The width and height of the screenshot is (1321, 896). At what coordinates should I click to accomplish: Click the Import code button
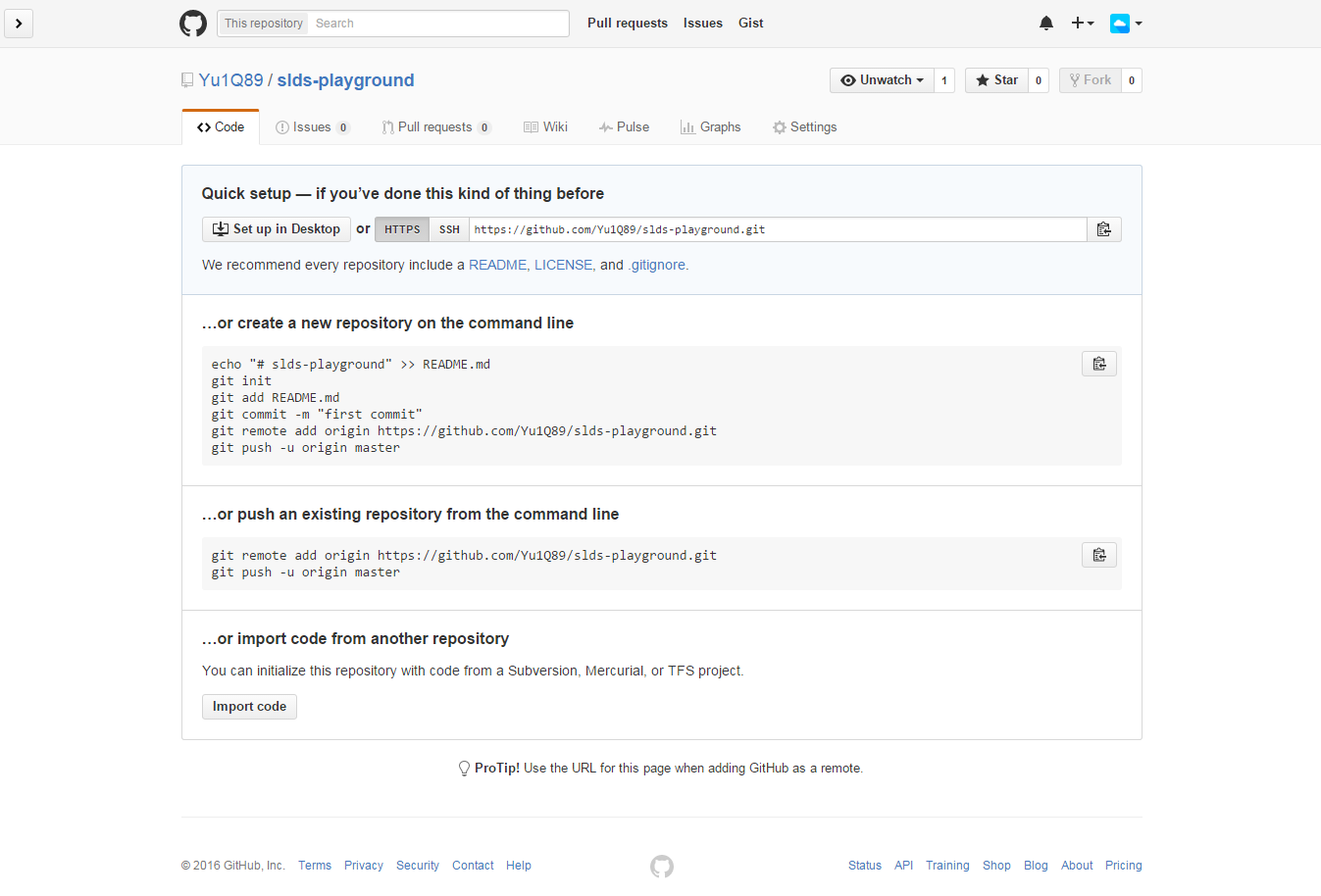tap(249, 707)
